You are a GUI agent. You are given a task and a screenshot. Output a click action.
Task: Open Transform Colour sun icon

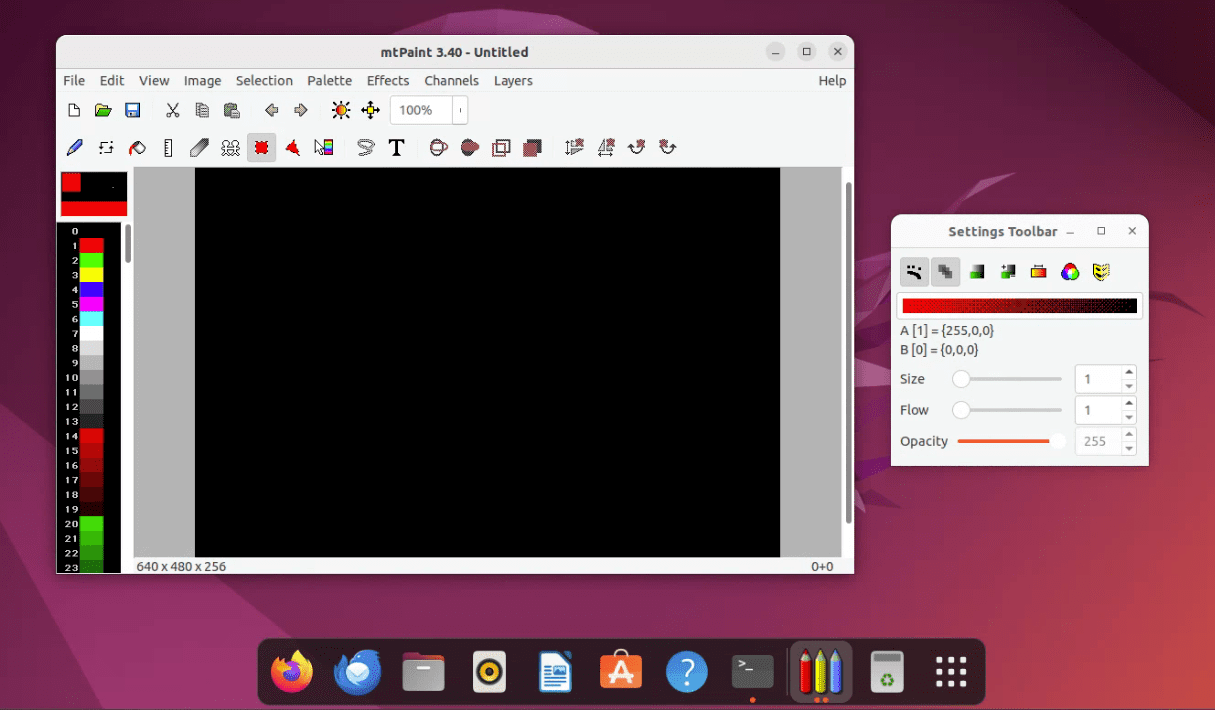point(341,110)
